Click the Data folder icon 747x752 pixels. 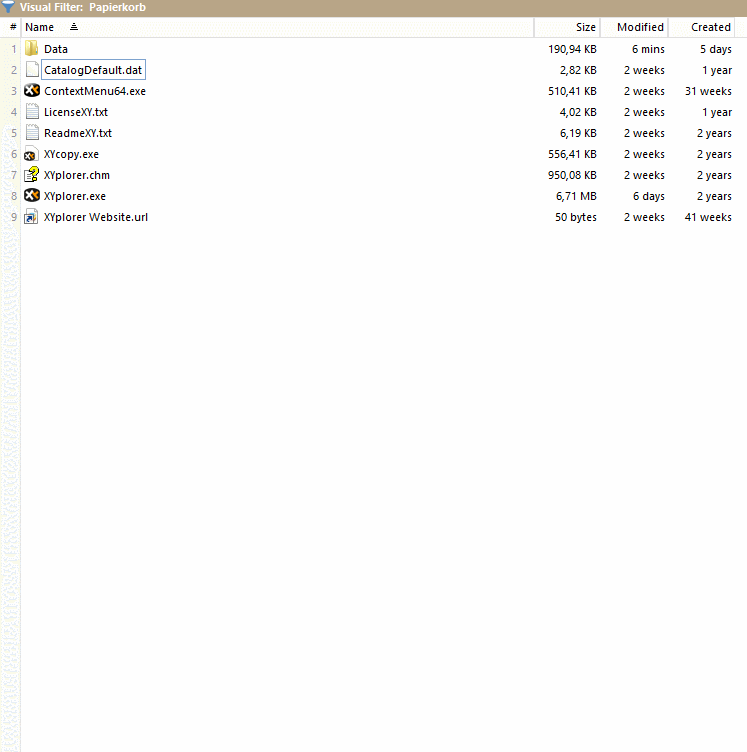pos(32,49)
